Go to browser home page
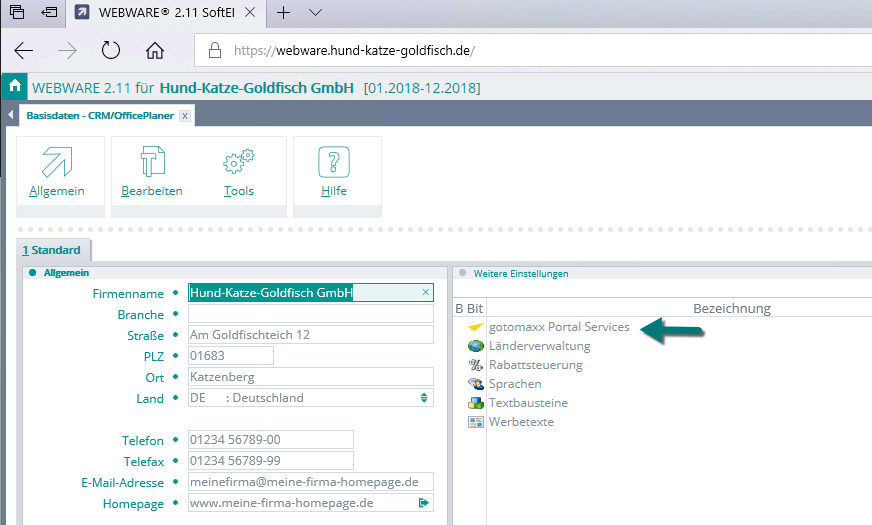 point(154,50)
